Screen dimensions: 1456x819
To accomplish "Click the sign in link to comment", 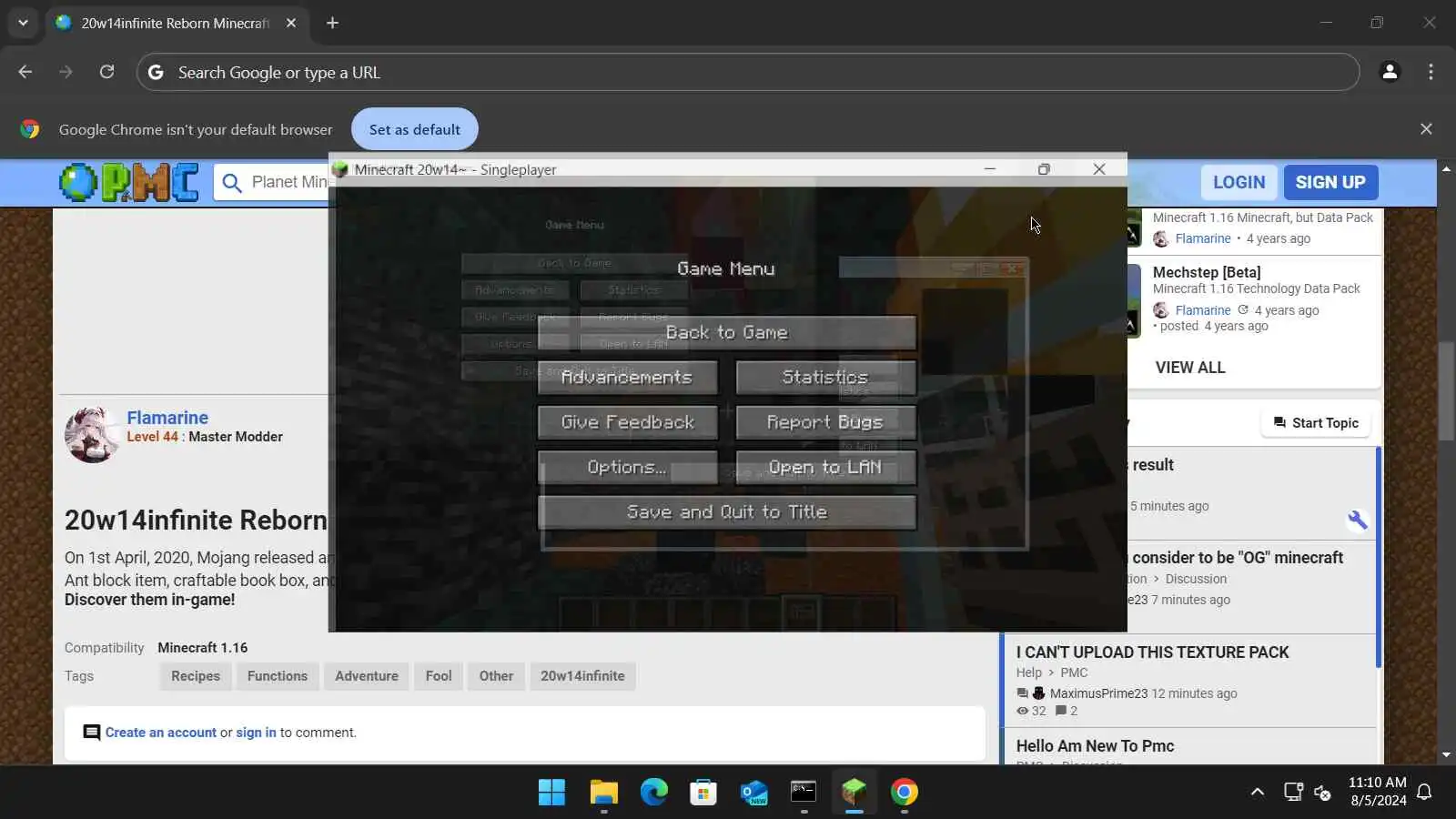I will (256, 733).
